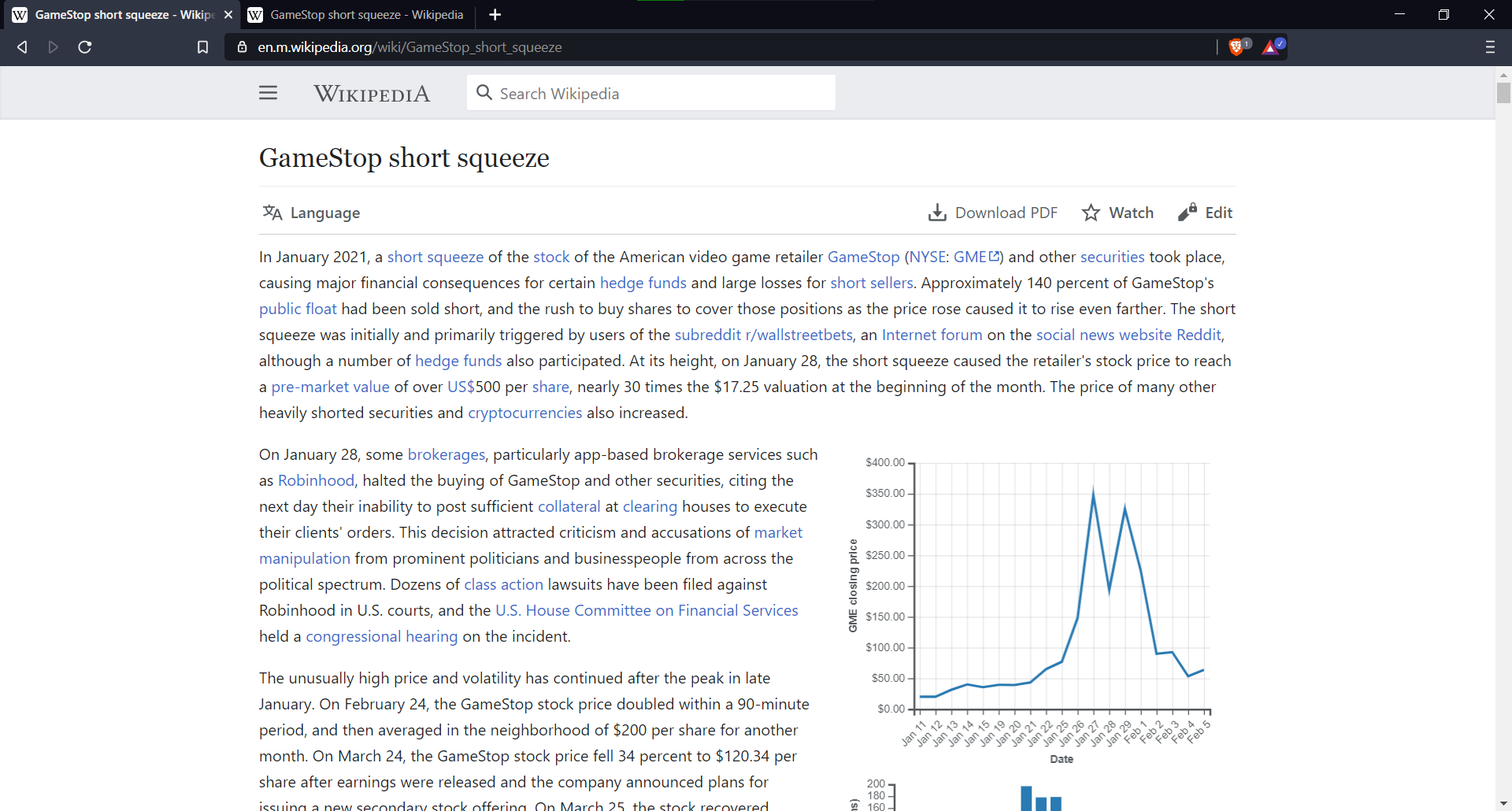Open the browser main menu
Image resolution: width=1512 pixels, height=811 pixels.
click(1490, 47)
